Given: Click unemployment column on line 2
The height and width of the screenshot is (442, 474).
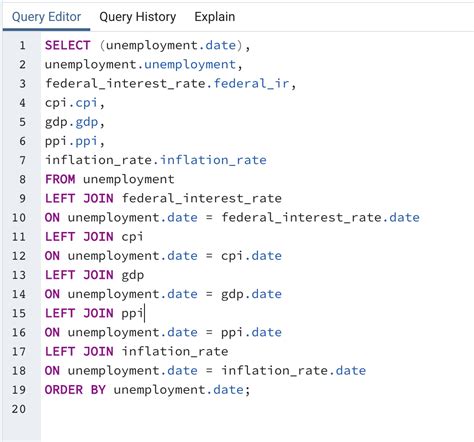Looking at the screenshot, I should (190, 64).
